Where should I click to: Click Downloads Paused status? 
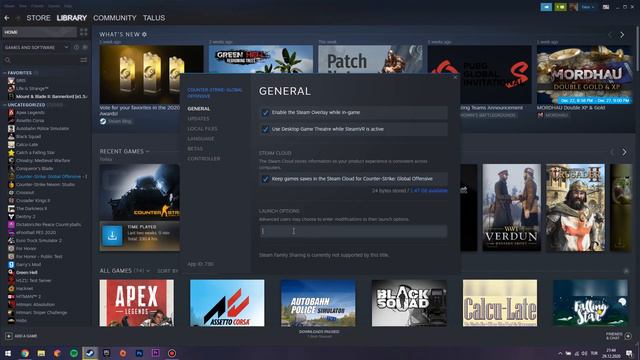tap(319, 332)
